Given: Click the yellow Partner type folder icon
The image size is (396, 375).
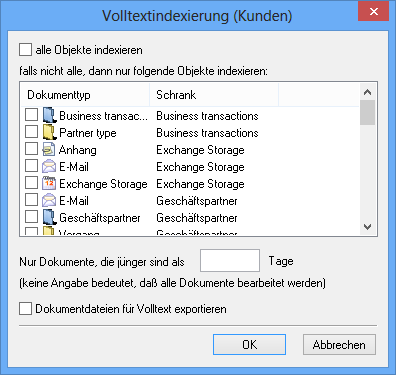Looking at the screenshot, I should click(x=49, y=132).
